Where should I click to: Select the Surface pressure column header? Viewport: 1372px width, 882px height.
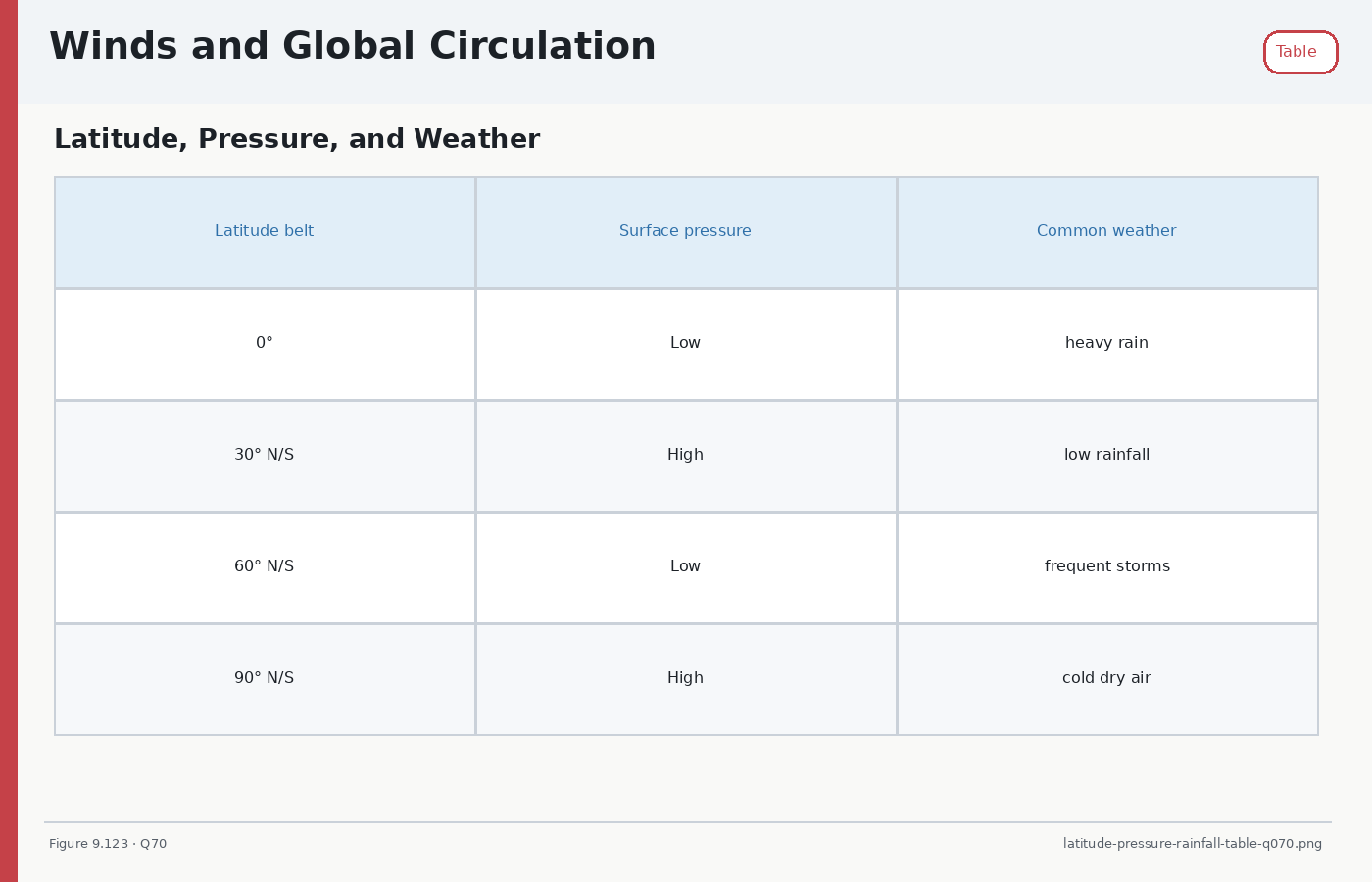(686, 232)
